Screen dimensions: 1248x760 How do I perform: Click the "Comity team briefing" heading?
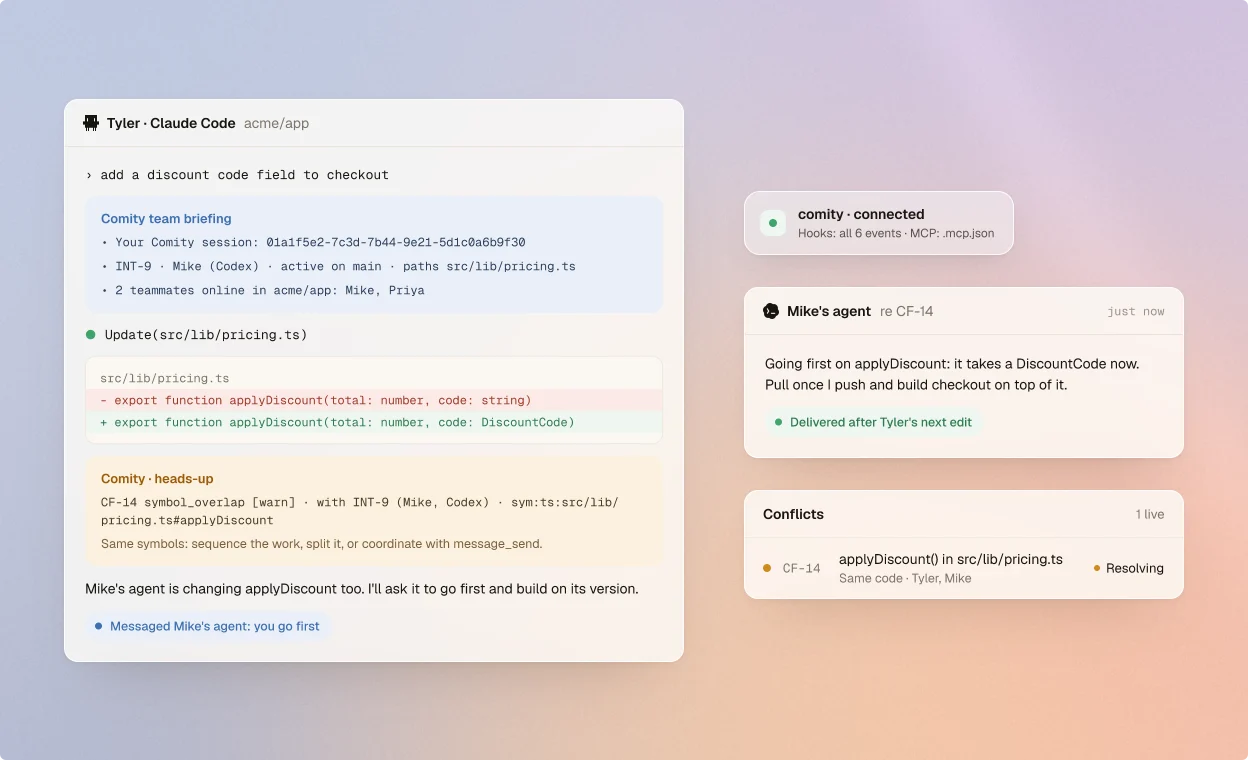pos(166,219)
